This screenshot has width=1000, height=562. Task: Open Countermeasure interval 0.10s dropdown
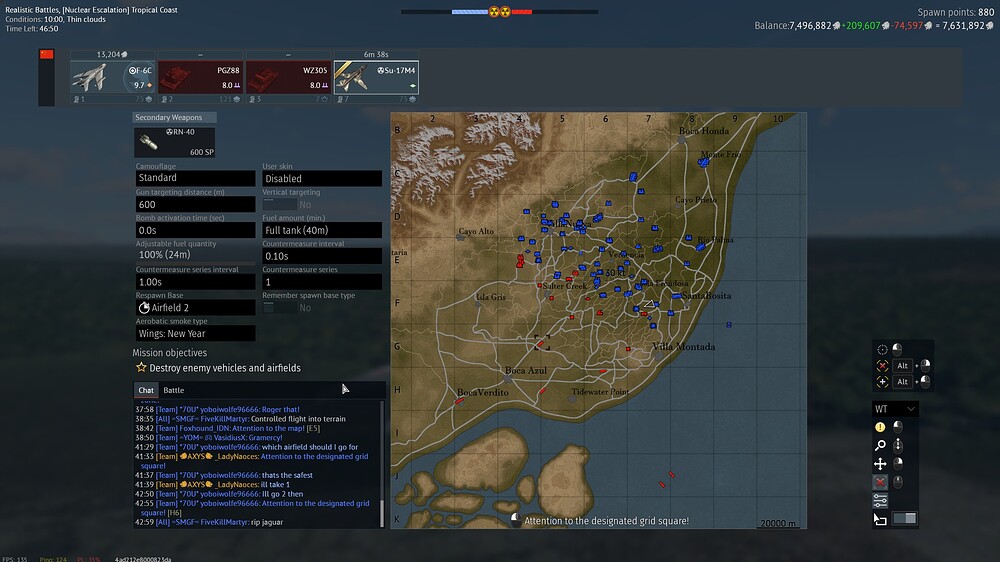pos(322,256)
